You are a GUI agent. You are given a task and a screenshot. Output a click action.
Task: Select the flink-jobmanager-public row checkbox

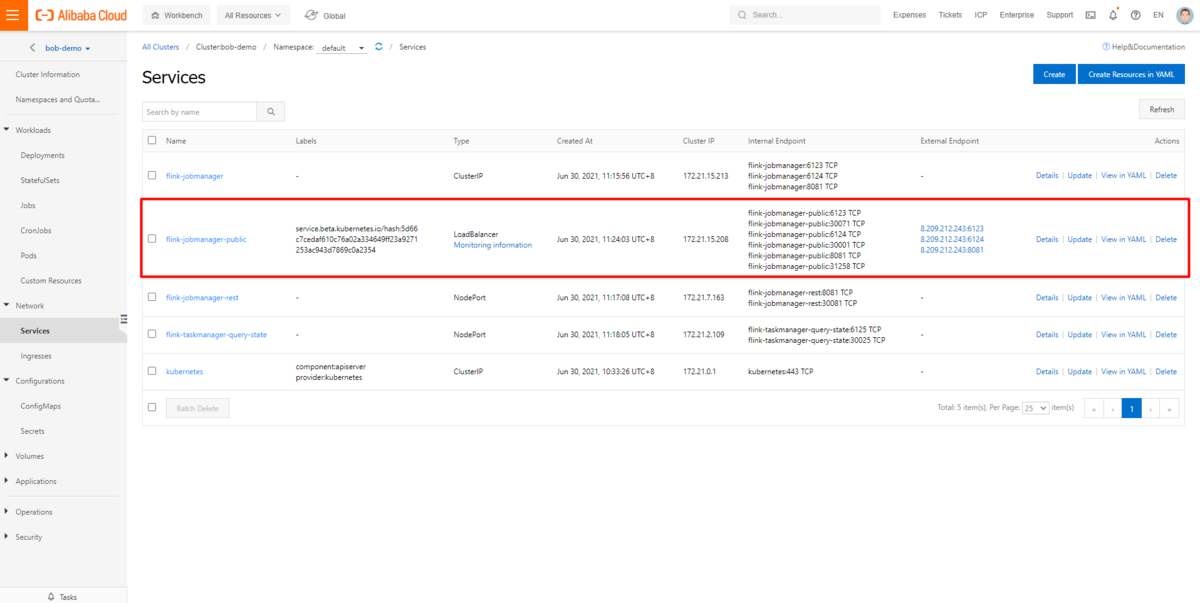(152, 239)
